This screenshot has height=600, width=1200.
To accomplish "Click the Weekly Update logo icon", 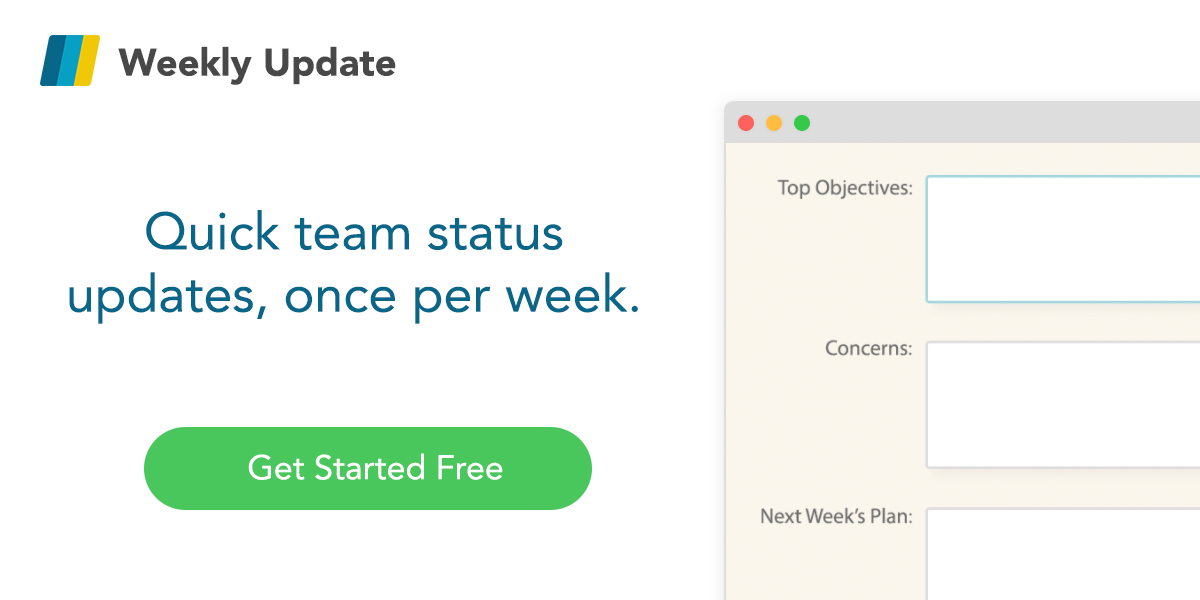I will point(70,60).
